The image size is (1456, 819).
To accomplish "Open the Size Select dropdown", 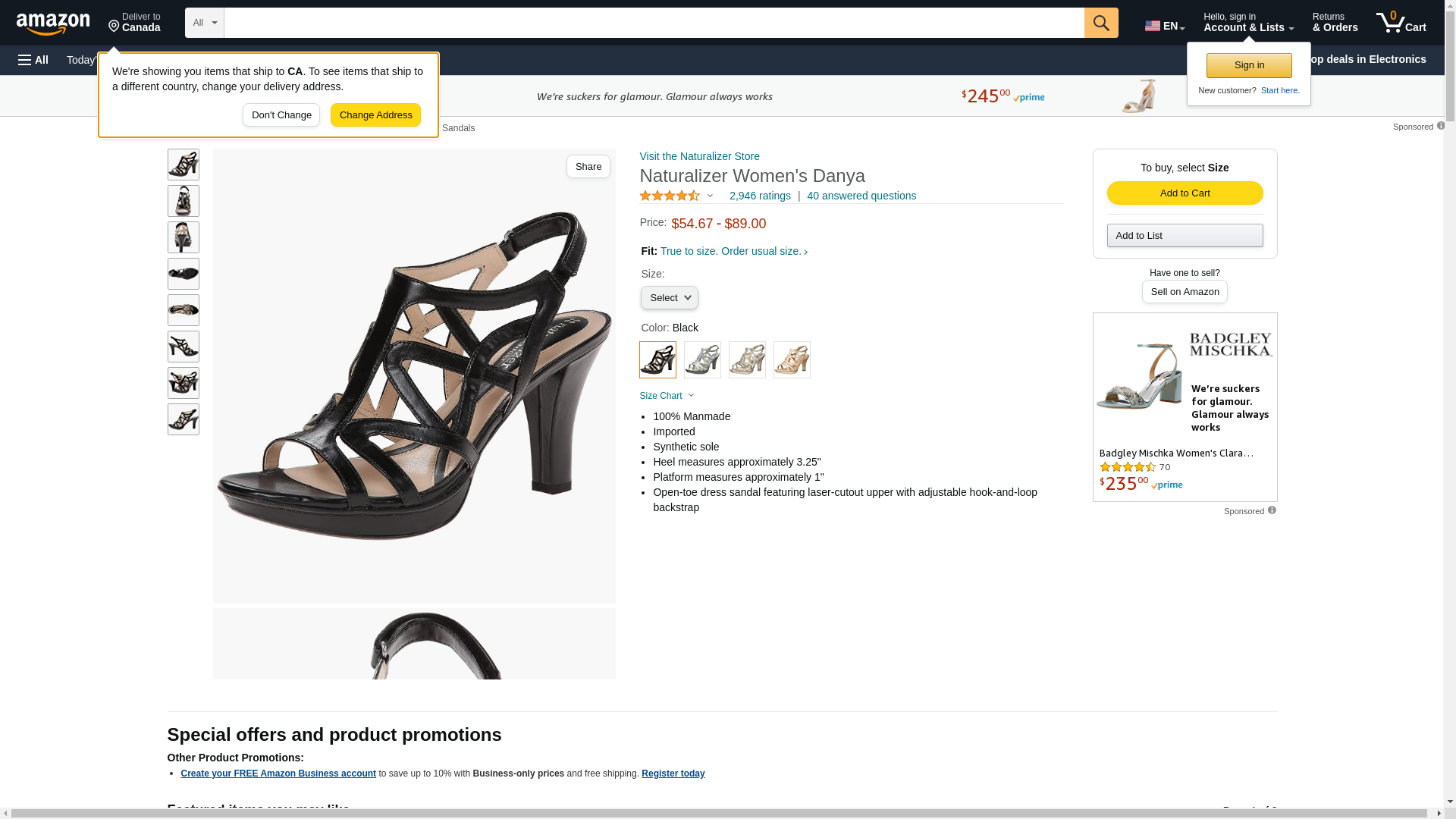I will point(669,298).
